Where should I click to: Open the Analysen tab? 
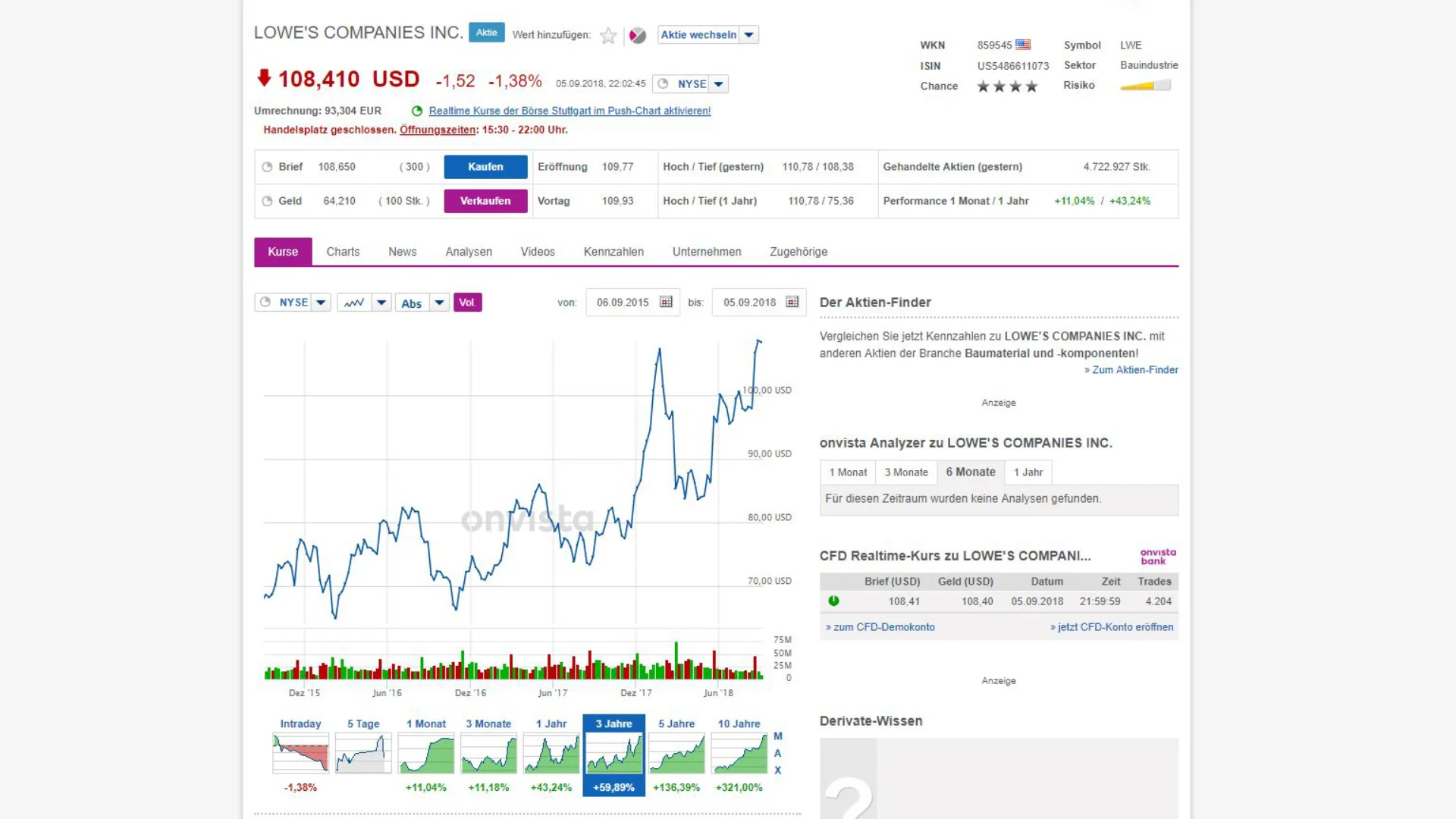pos(469,252)
